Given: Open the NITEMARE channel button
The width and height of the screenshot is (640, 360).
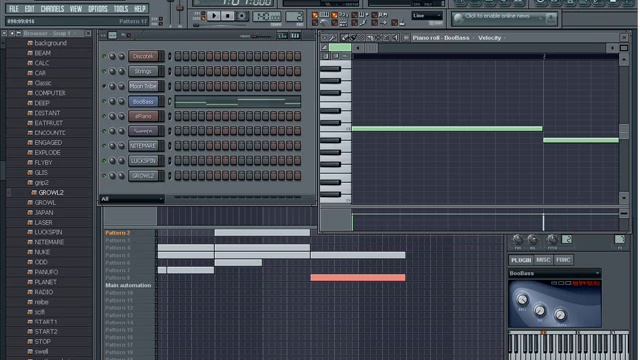Looking at the screenshot, I should (x=143, y=146).
